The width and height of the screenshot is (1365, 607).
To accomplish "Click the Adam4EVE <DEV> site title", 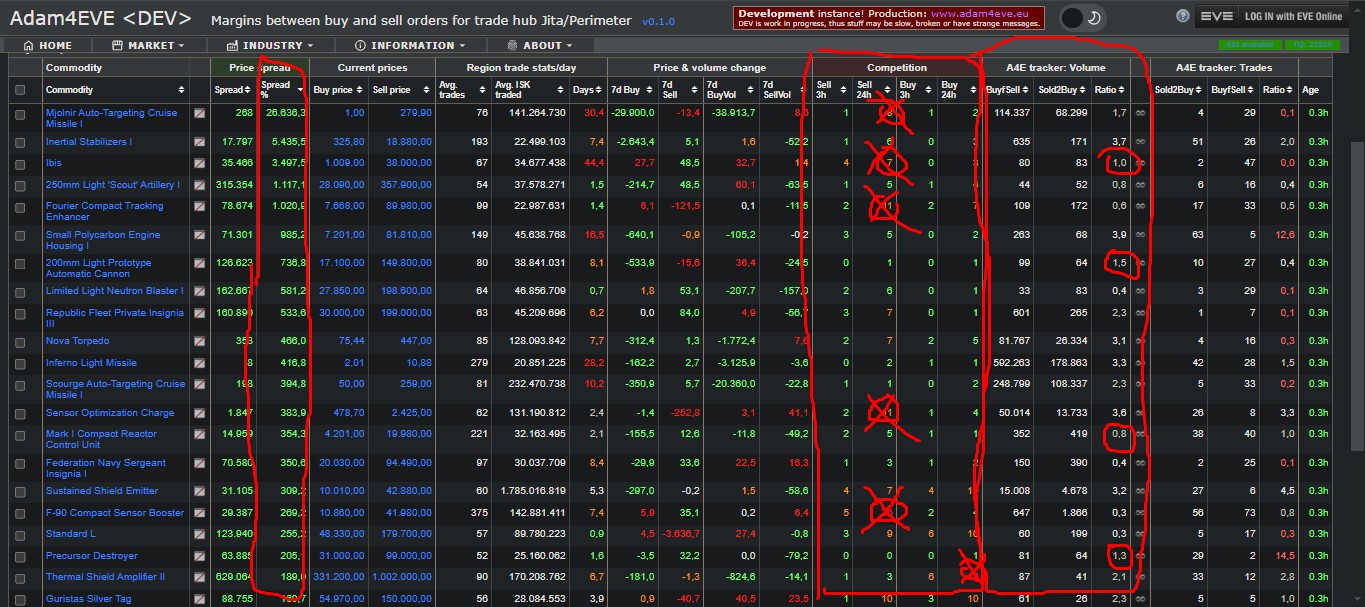I will [x=102, y=19].
